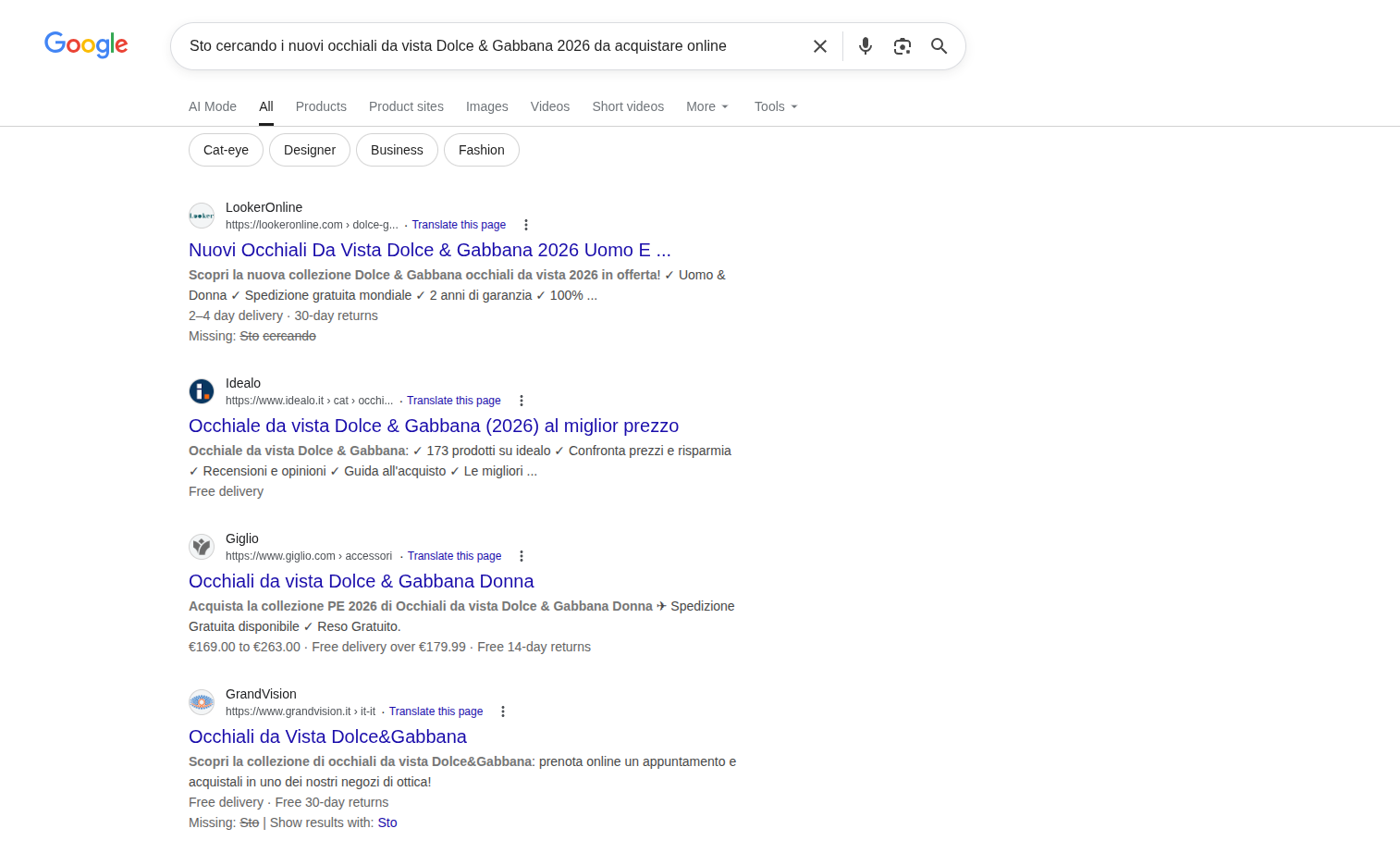This screenshot has width=1400, height=841.
Task: Select the All results tab
Action: click(x=266, y=106)
